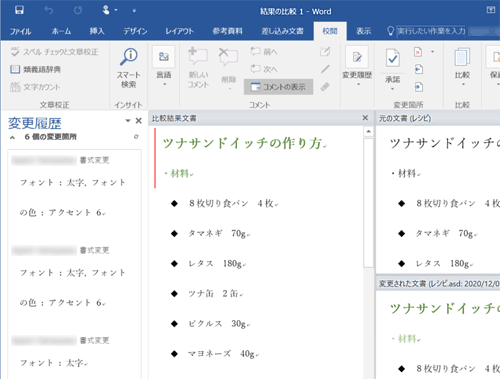Switch to the レイアウト tab
500x379 pixels.
(179, 31)
